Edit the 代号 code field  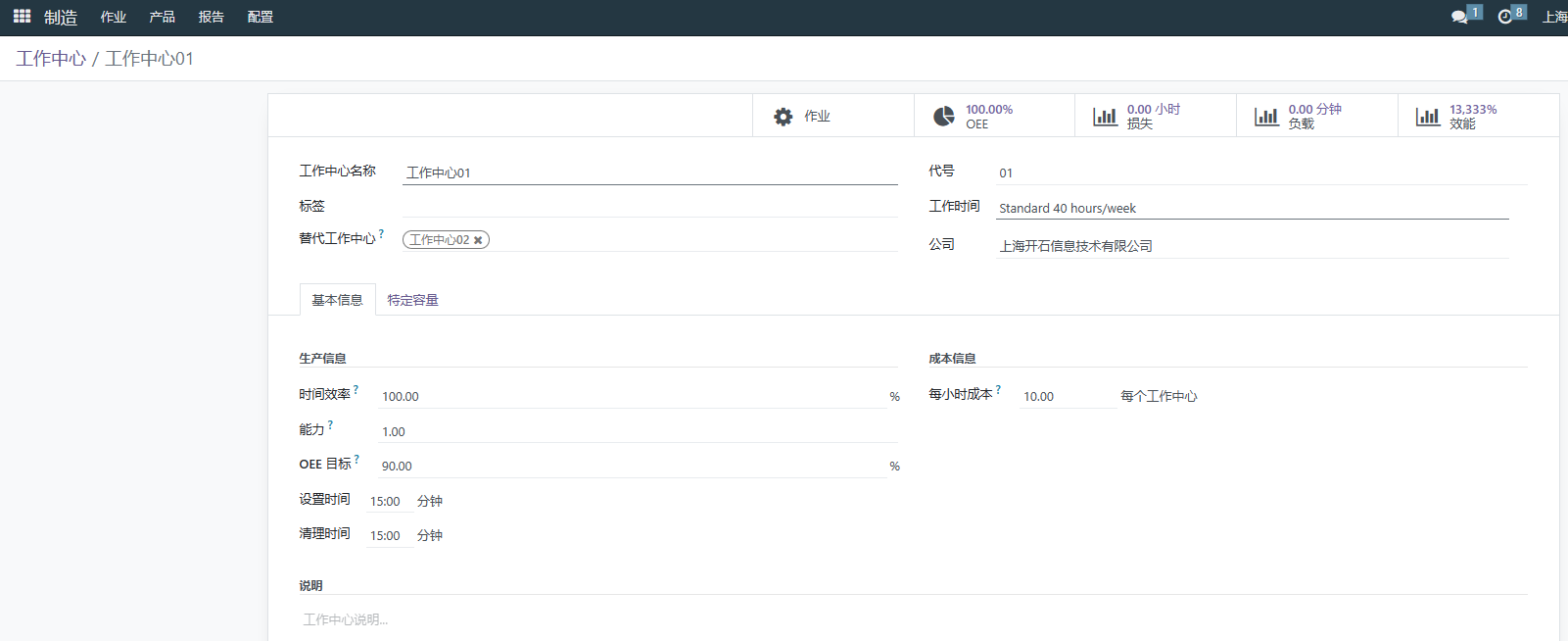point(1261,173)
